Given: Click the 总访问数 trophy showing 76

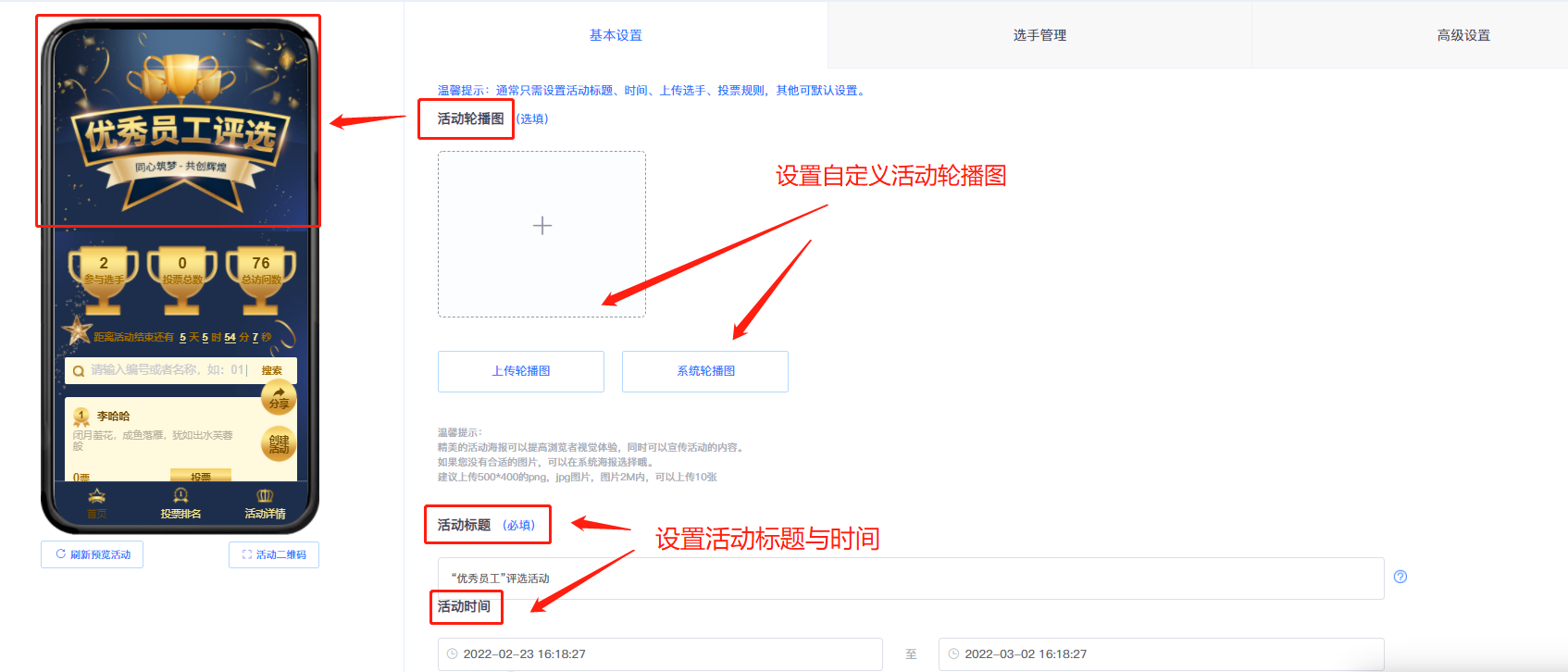Looking at the screenshot, I should tap(261, 275).
